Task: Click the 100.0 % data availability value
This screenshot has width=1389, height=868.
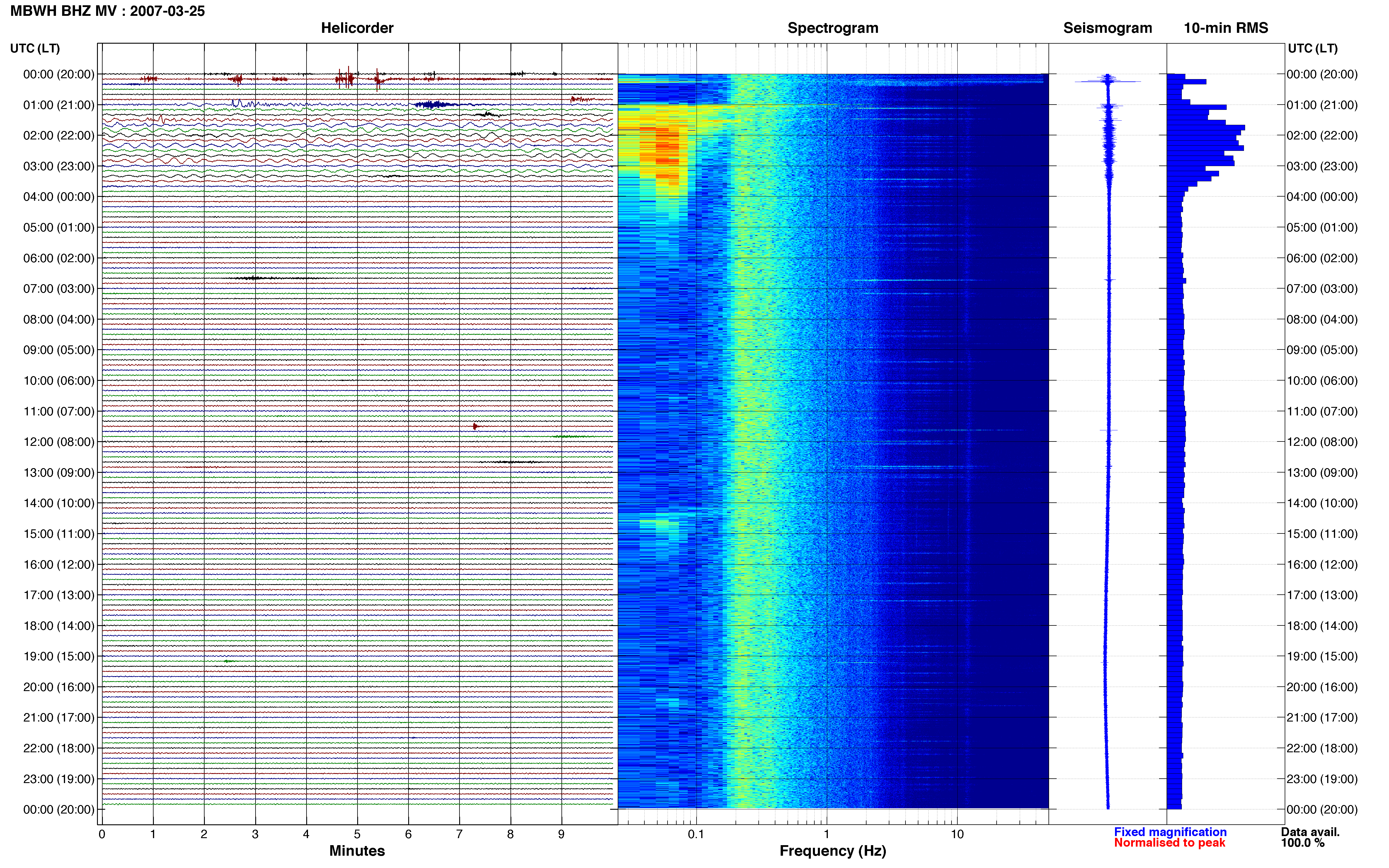Action: click(1302, 843)
